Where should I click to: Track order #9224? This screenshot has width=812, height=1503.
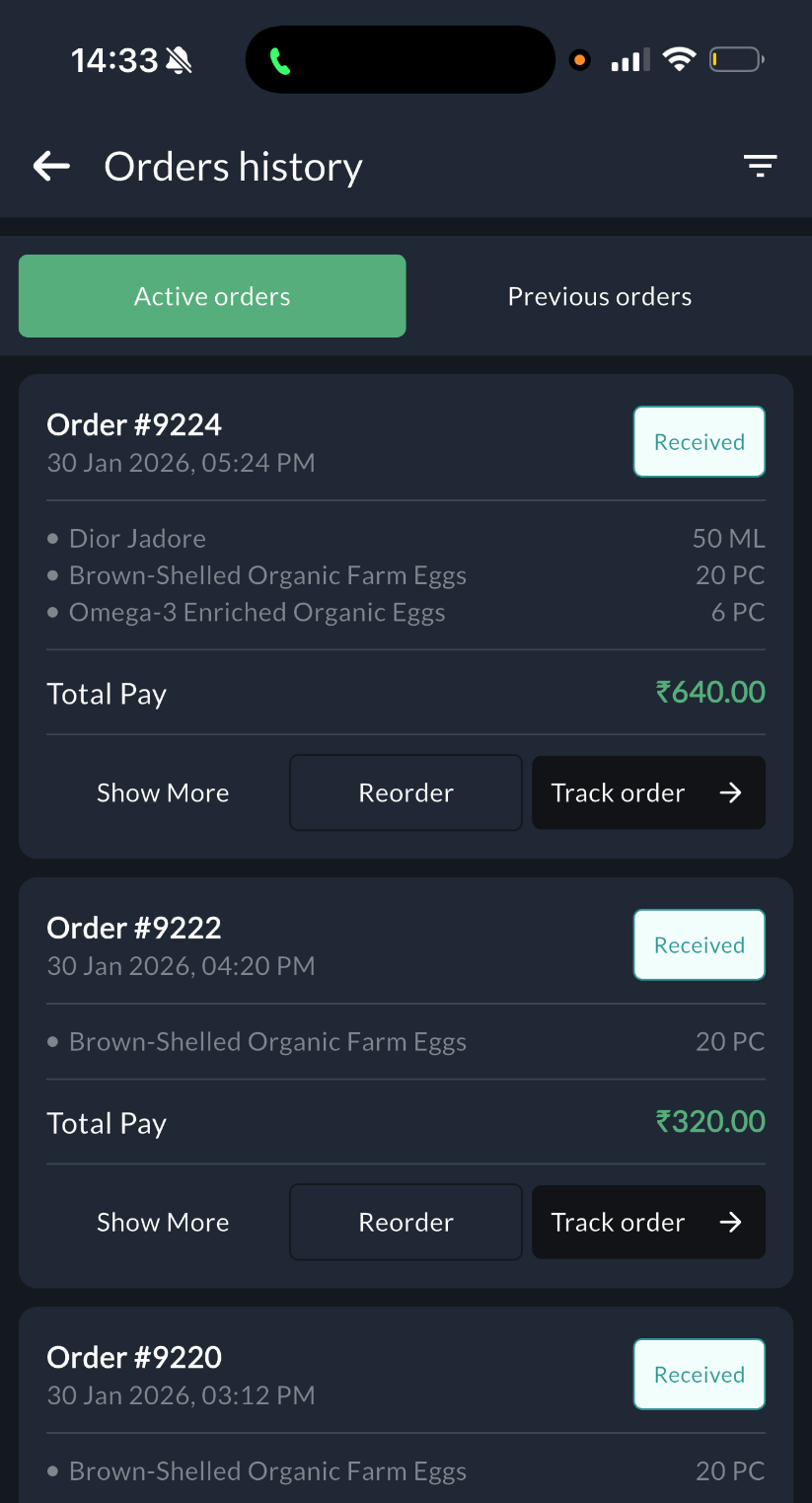tap(648, 793)
